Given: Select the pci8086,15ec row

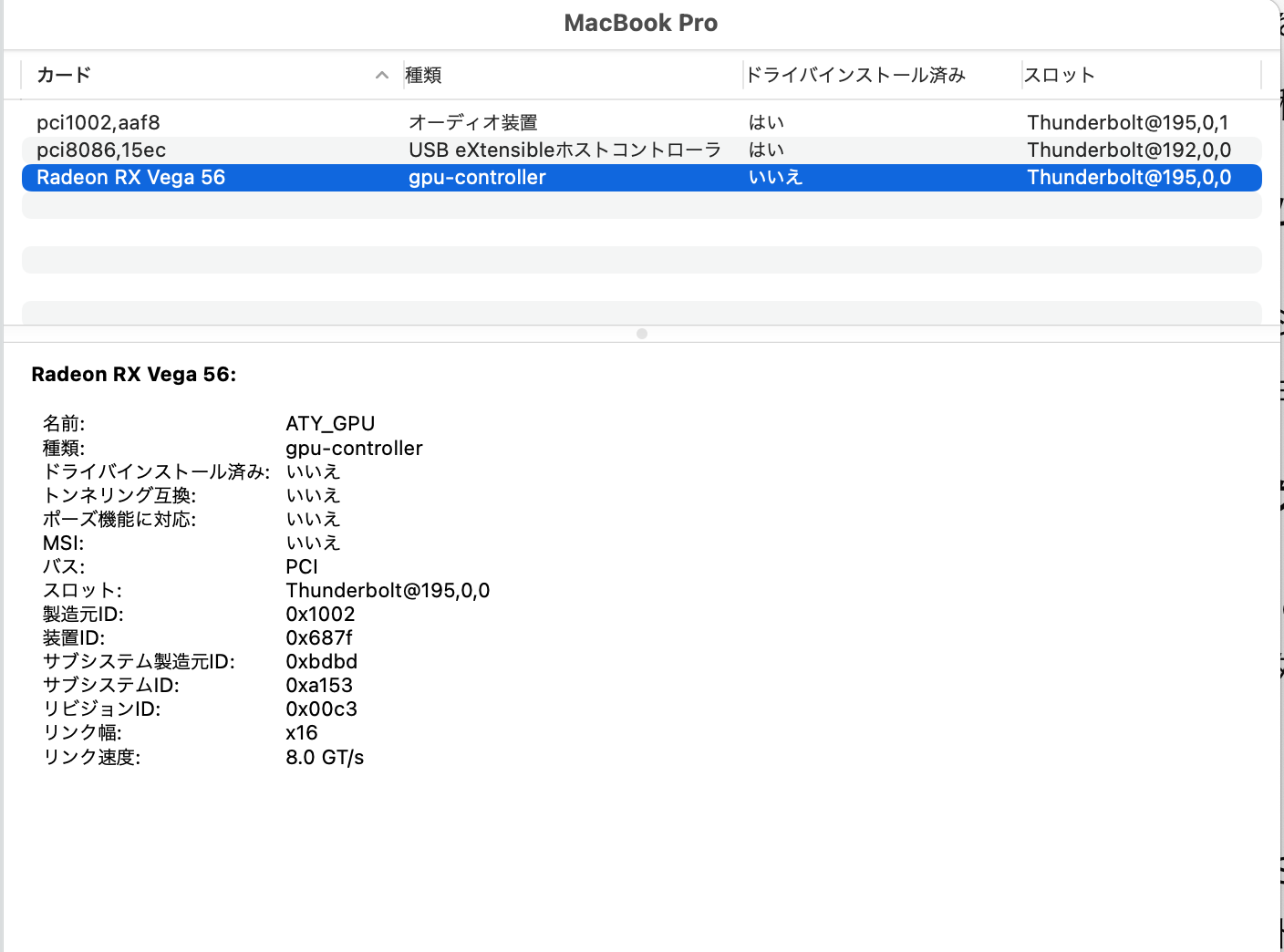Looking at the screenshot, I should pos(642,150).
